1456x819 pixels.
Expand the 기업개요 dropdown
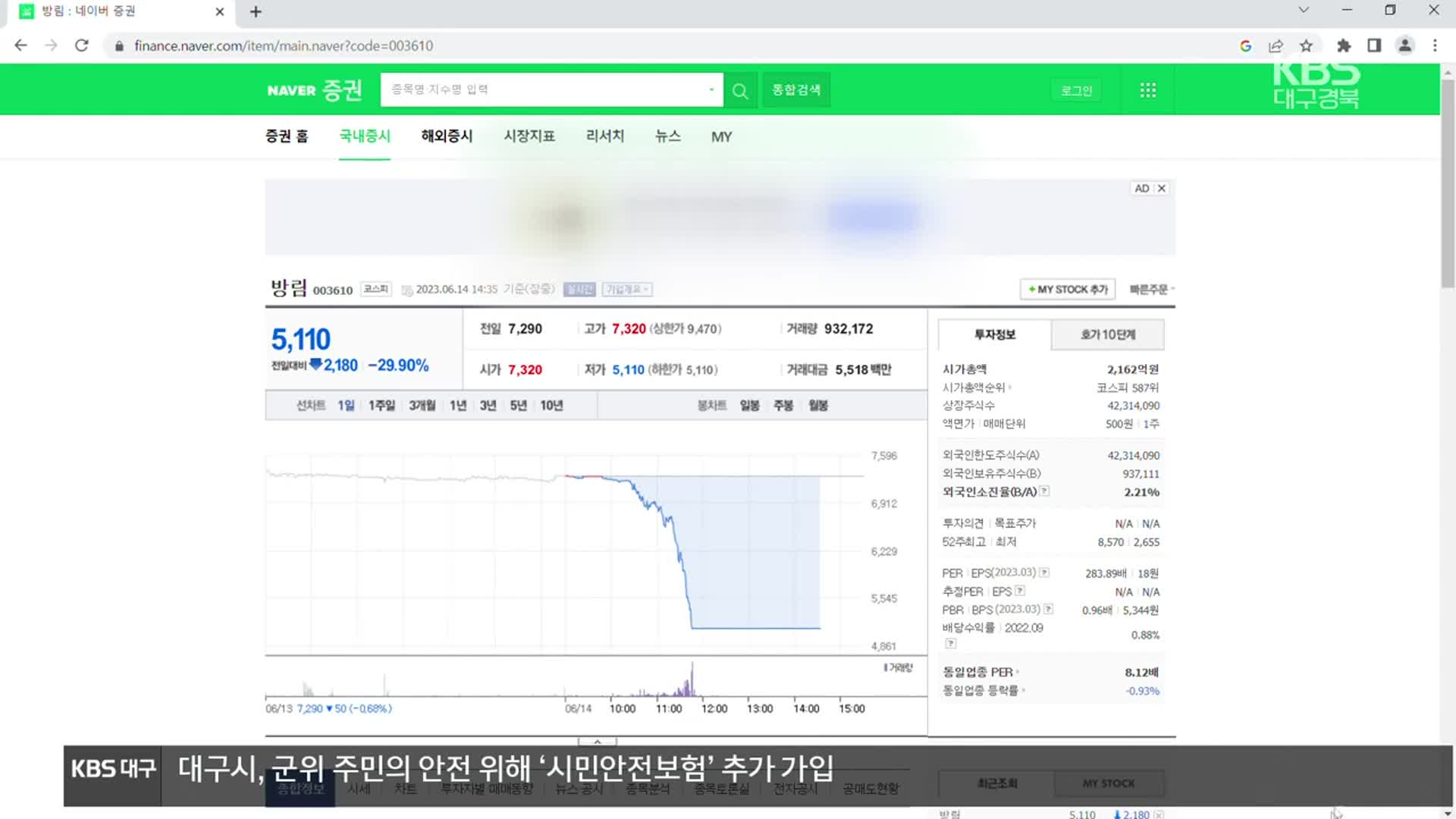pos(627,290)
